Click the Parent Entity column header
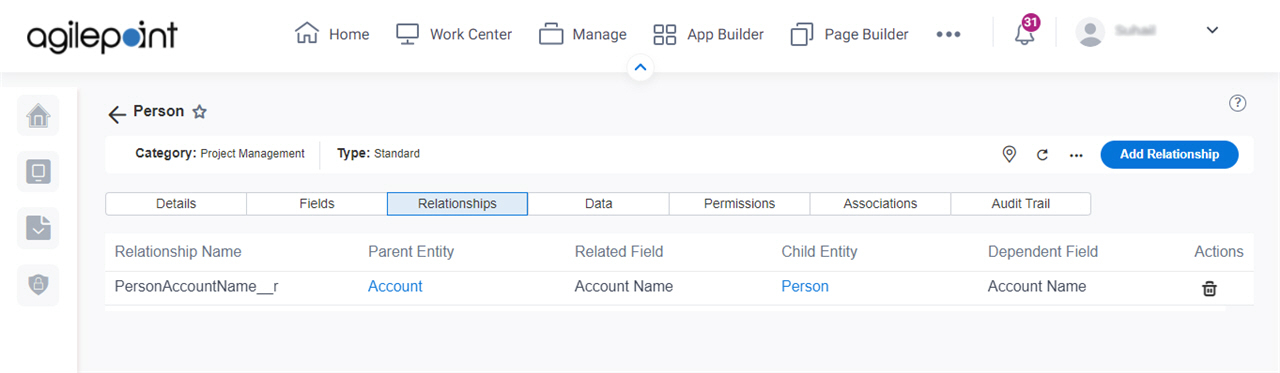 click(x=411, y=251)
